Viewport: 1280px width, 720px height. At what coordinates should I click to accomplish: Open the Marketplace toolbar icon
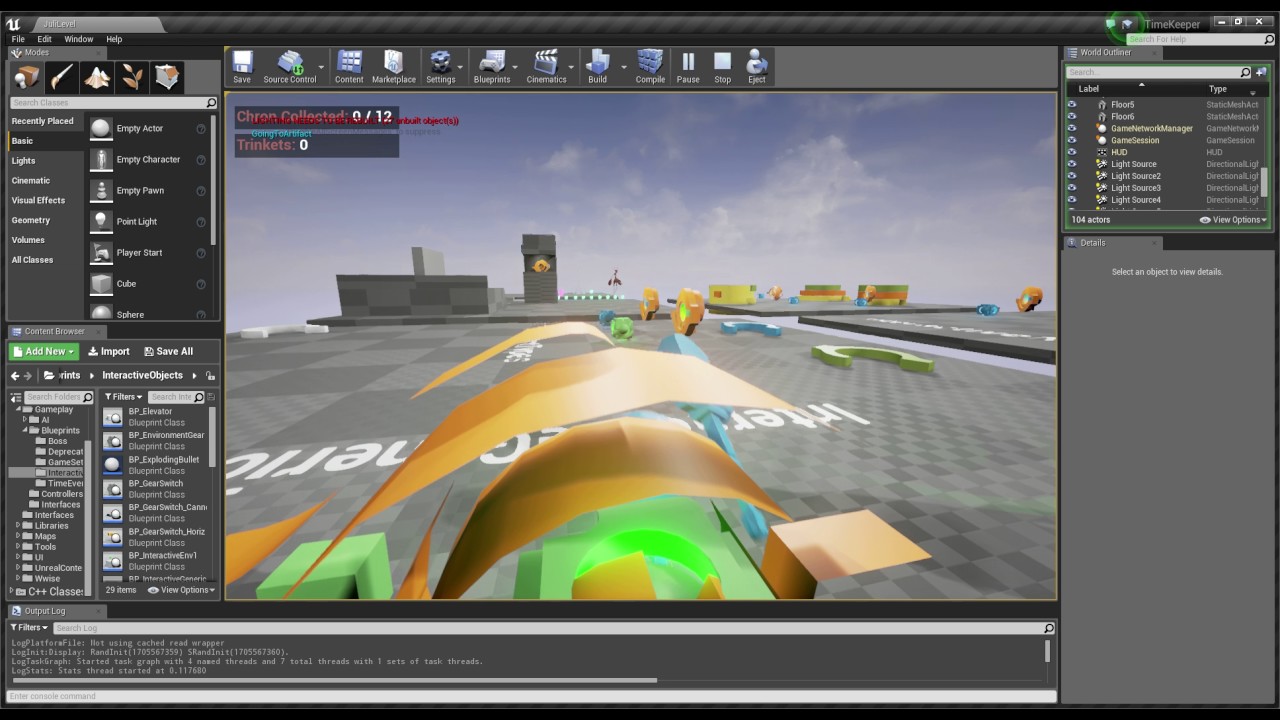[x=393, y=67]
